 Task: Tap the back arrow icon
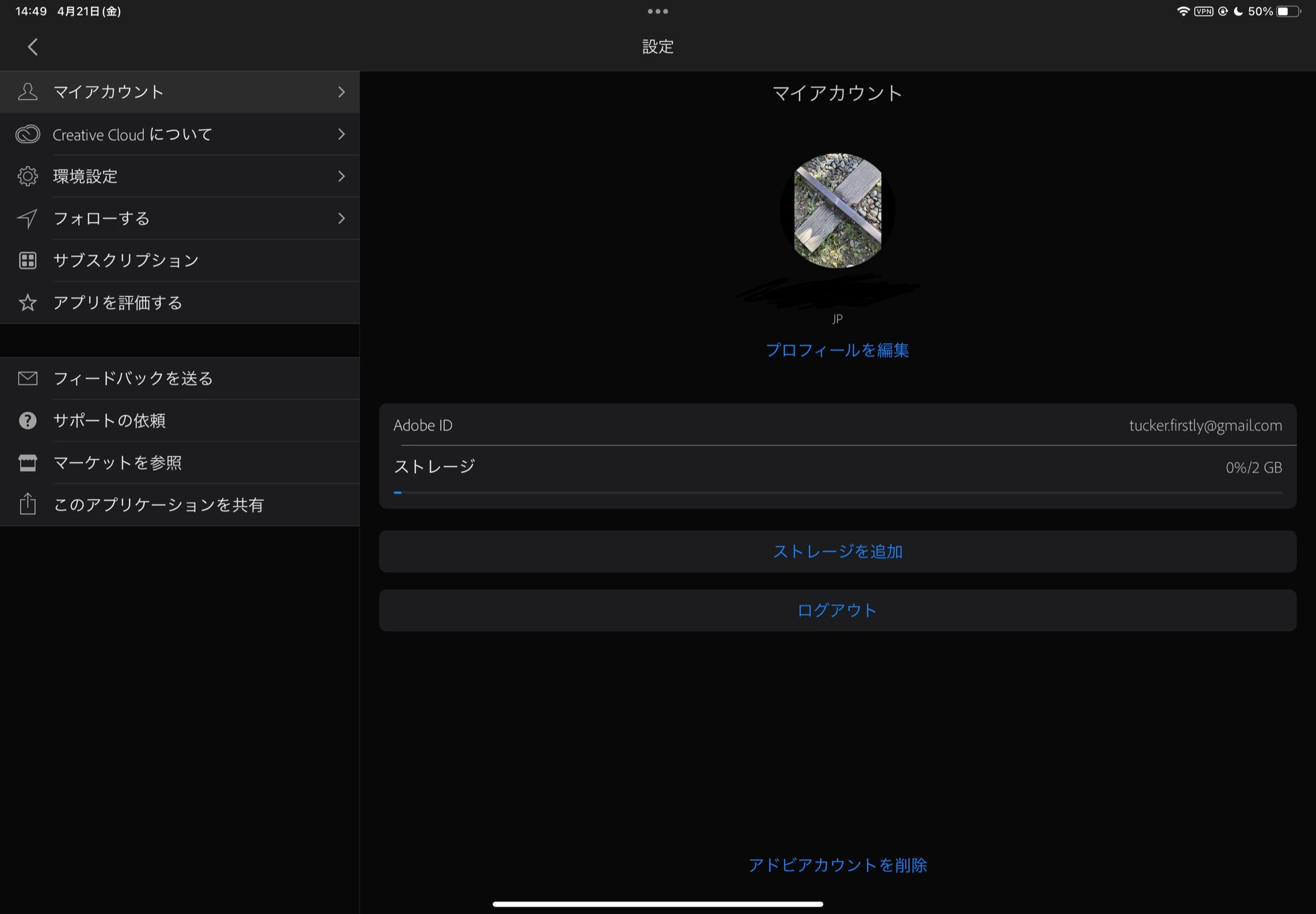click(33, 47)
